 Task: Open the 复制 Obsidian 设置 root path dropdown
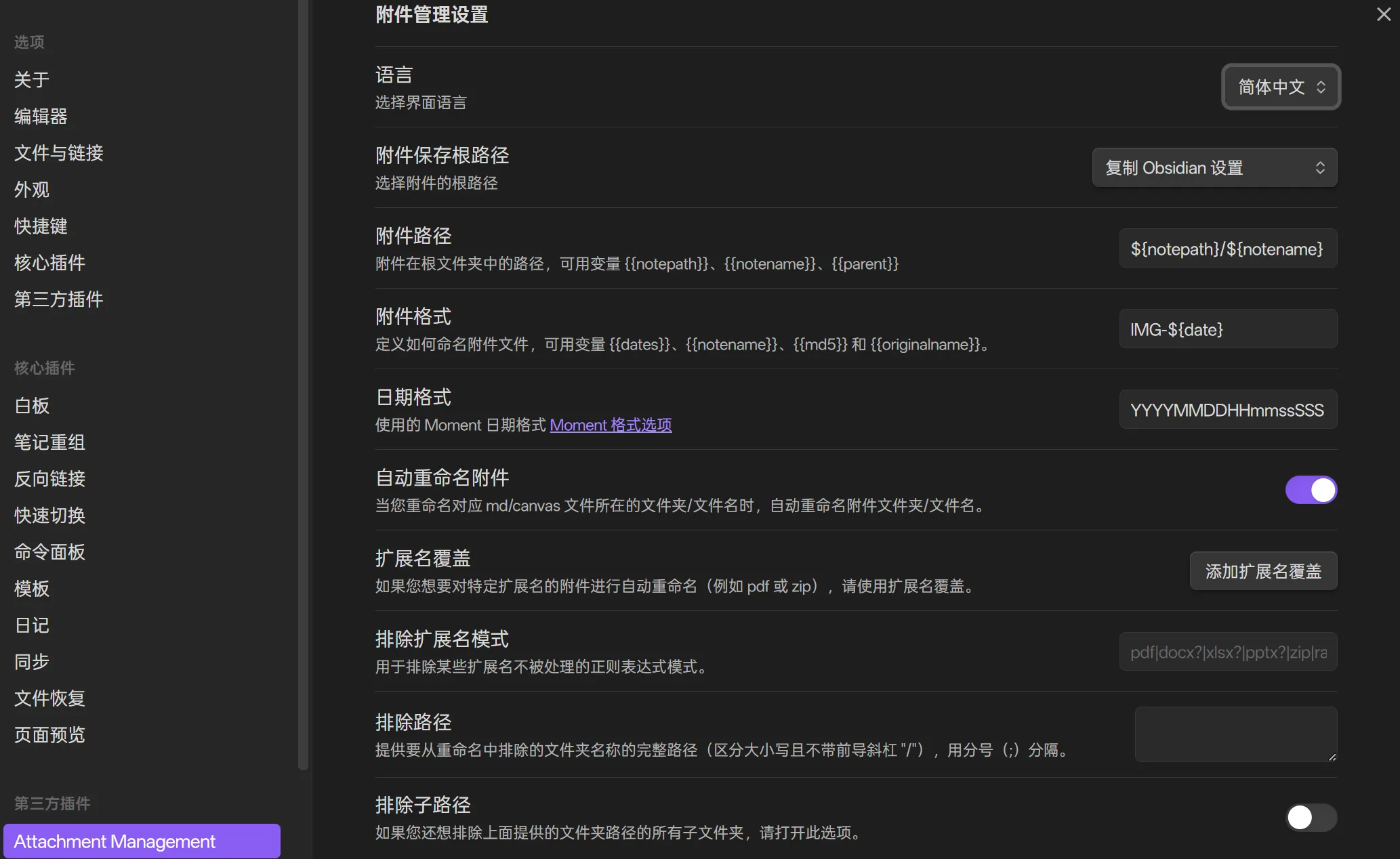(x=1214, y=167)
